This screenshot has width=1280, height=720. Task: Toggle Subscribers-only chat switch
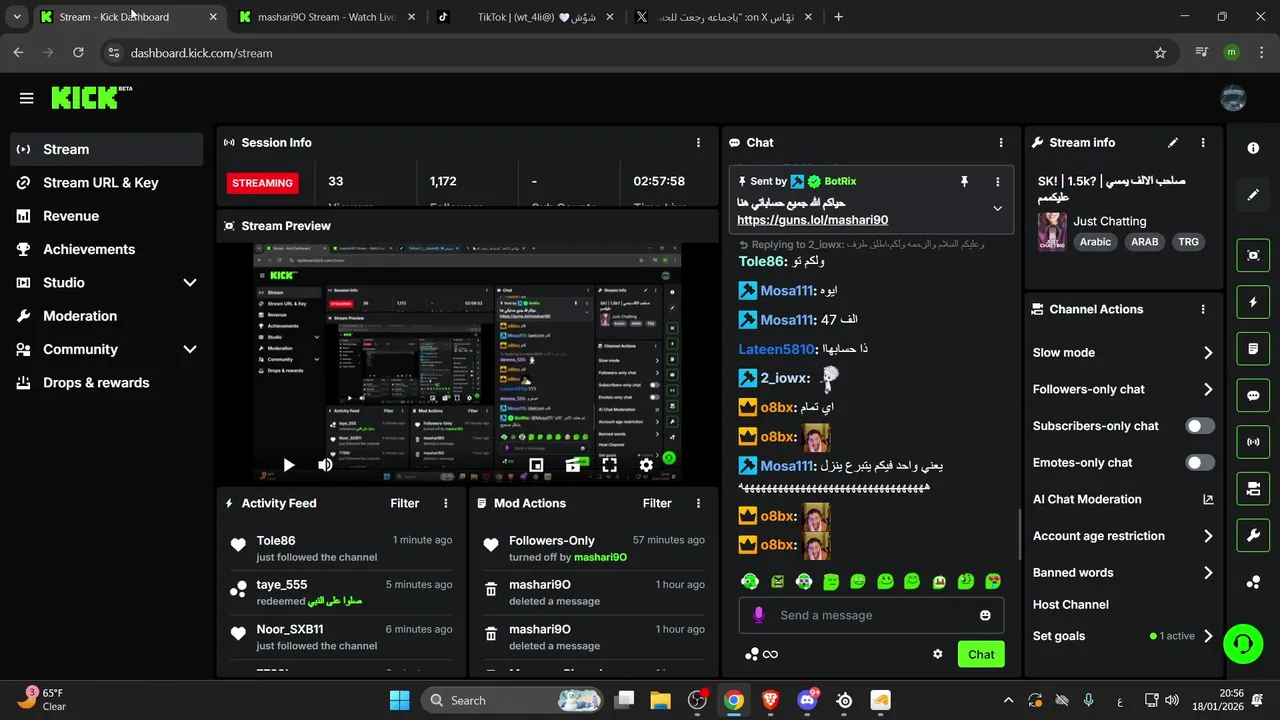click(x=1200, y=426)
